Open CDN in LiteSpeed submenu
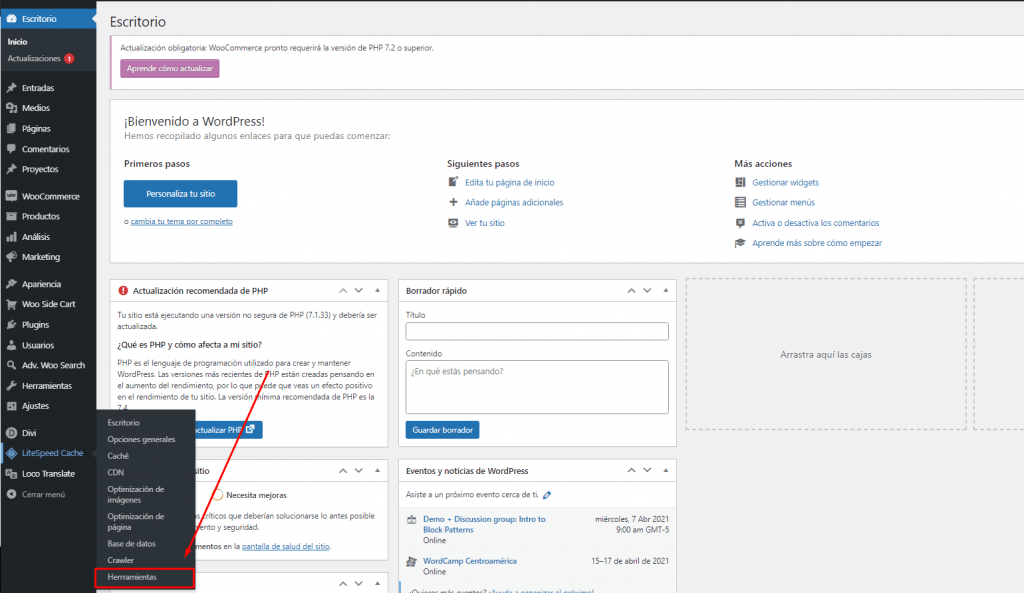The height and width of the screenshot is (593, 1024). click(x=116, y=472)
